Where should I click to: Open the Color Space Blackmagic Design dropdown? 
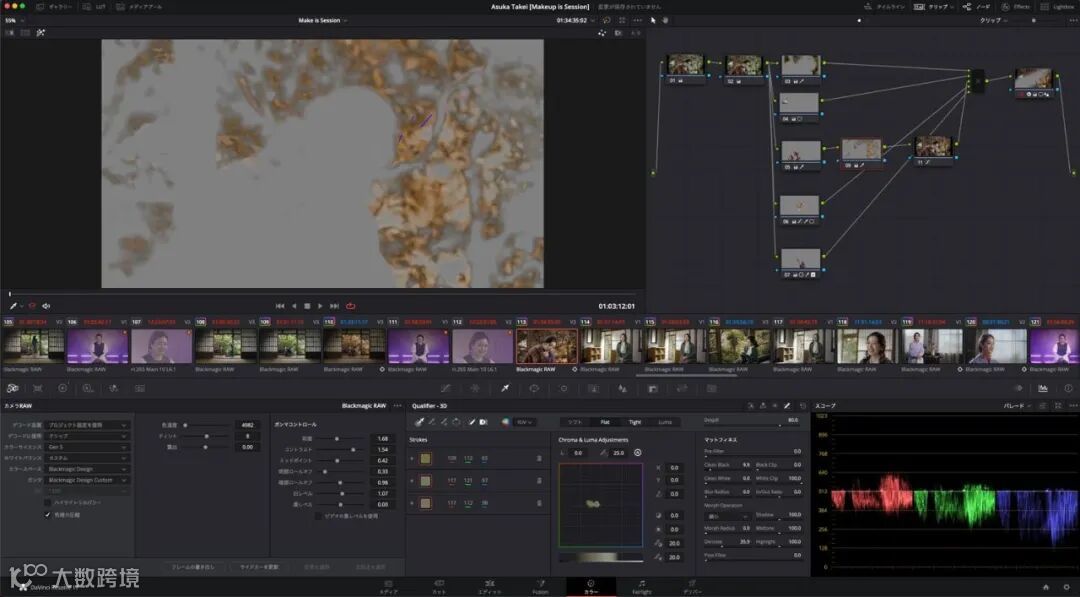pyautogui.click(x=88, y=469)
